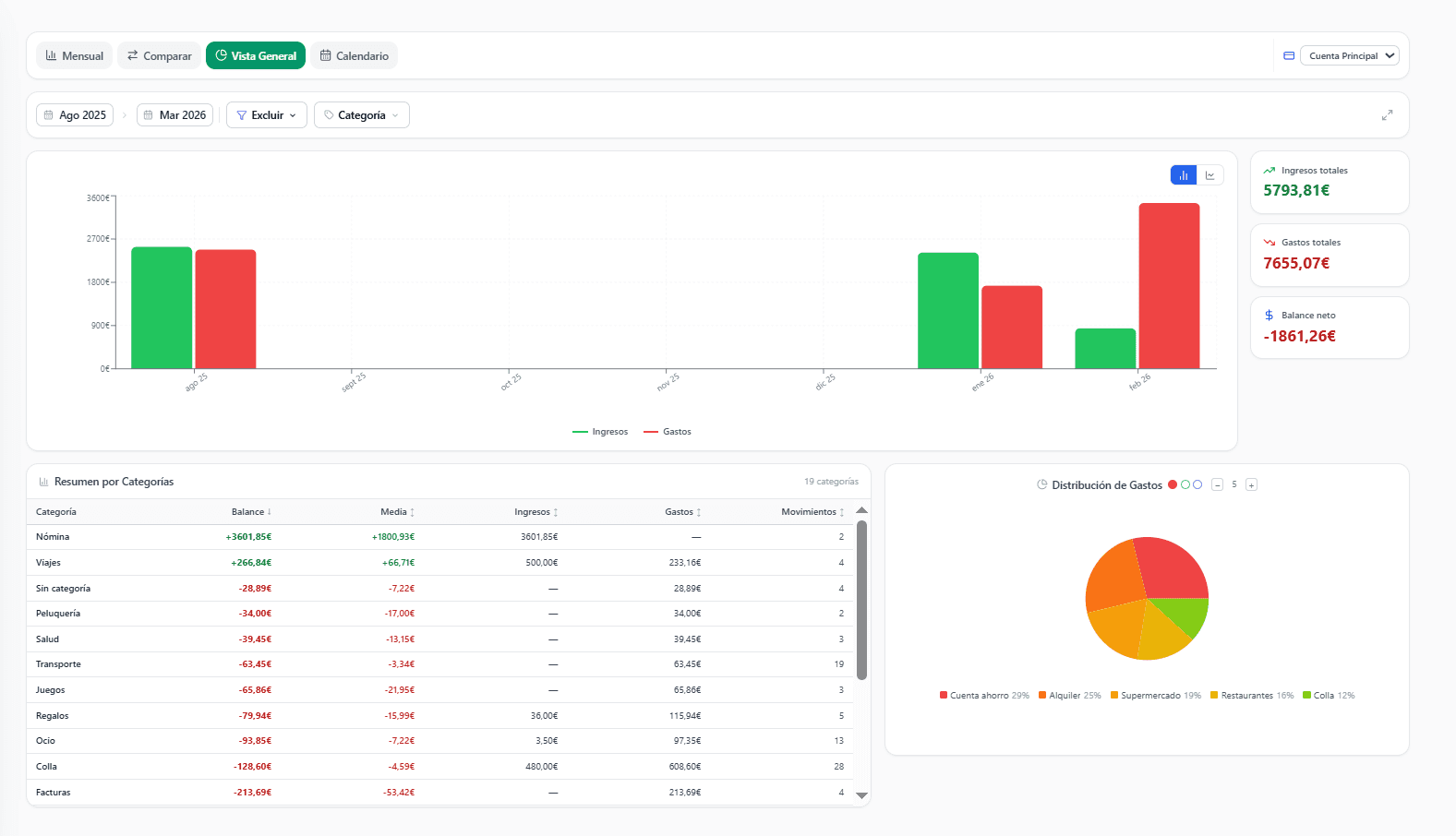Switch to bar chart view icon
The width and height of the screenshot is (1456, 836).
pos(1183,175)
